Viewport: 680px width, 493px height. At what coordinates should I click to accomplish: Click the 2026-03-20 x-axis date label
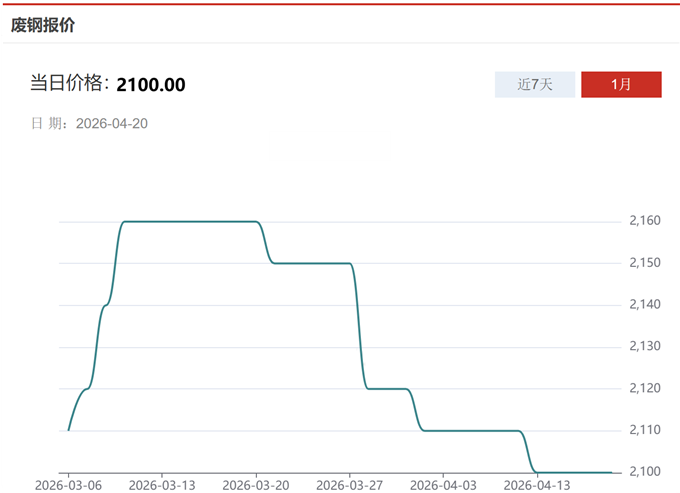tap(256, 484)
